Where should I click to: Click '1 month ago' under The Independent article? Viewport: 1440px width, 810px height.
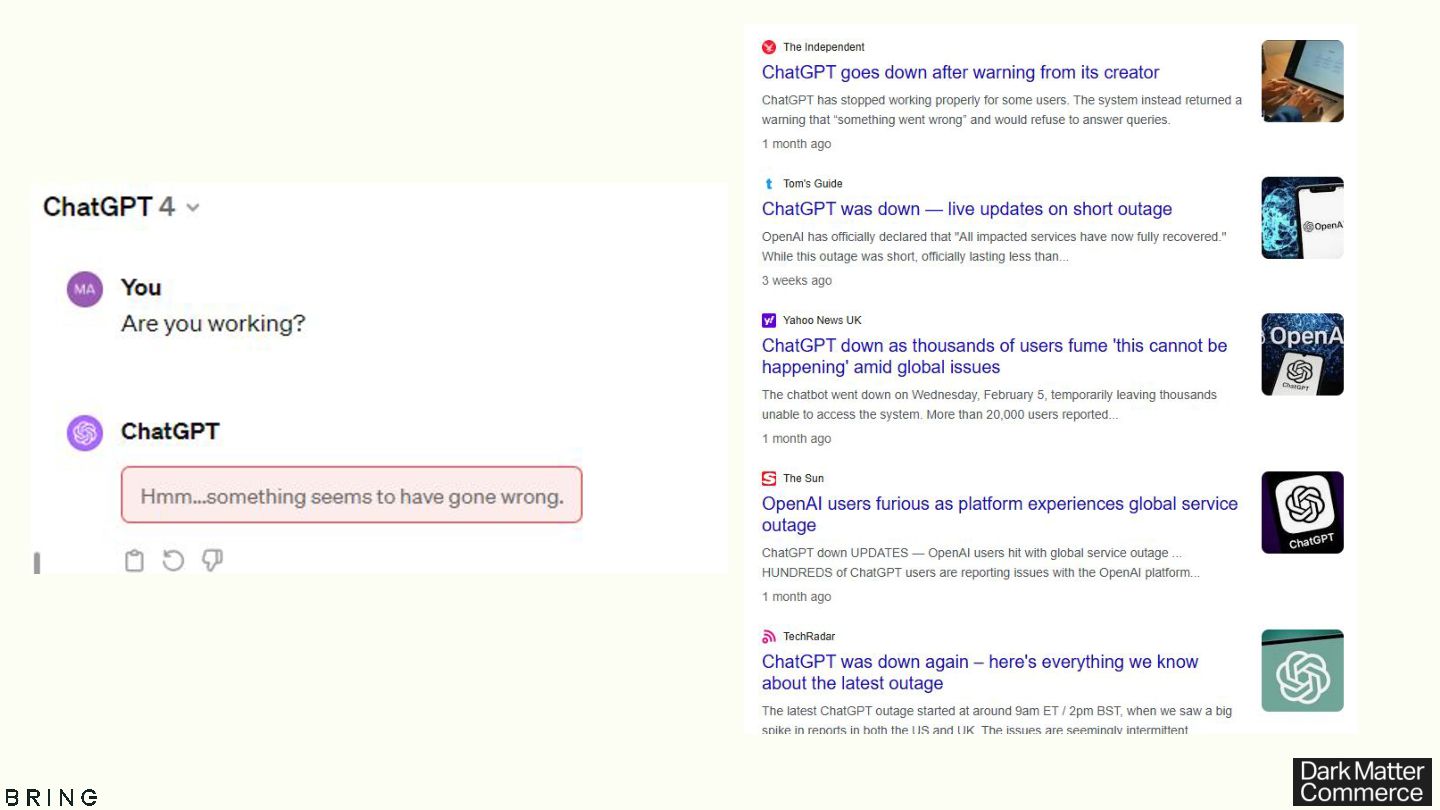point(797,144)
